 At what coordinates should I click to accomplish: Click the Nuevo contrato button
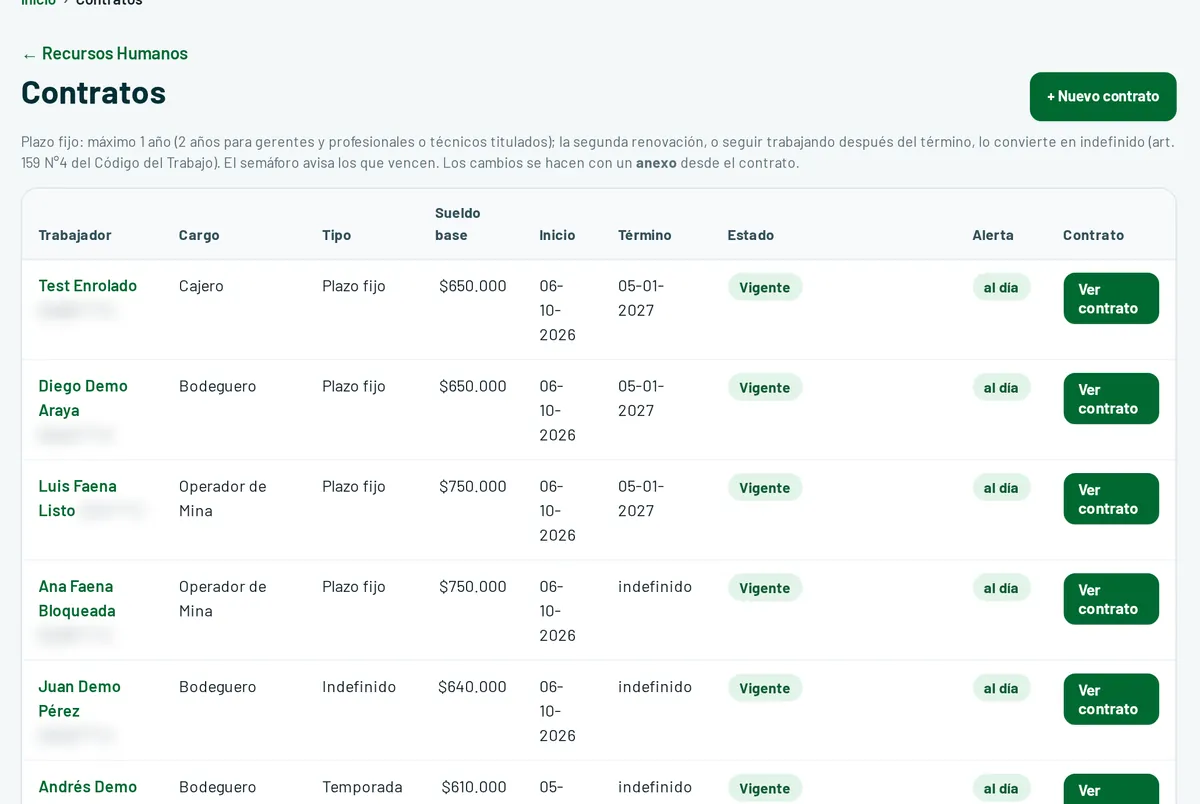coord(1103,97)
